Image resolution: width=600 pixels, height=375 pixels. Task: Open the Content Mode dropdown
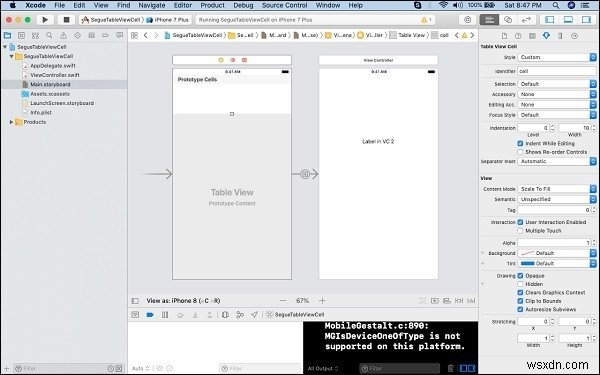point(557,189)
